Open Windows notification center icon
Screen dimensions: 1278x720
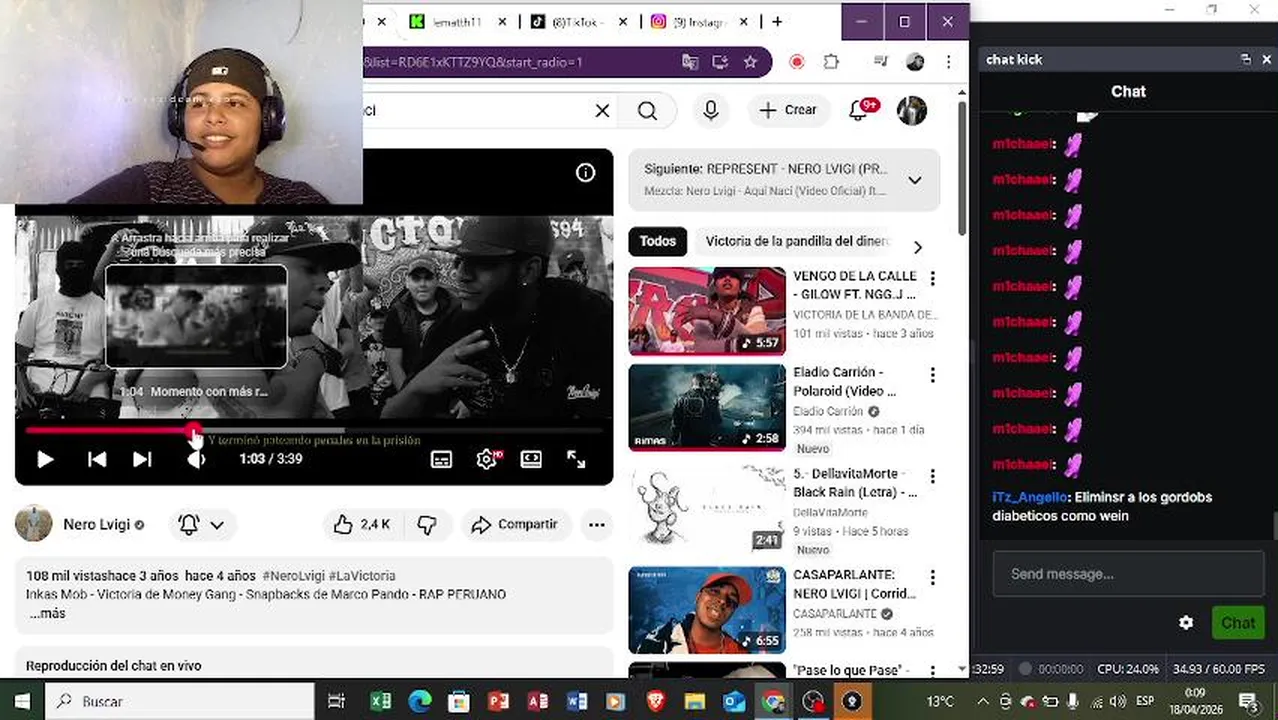click(x=1248, y=701)
